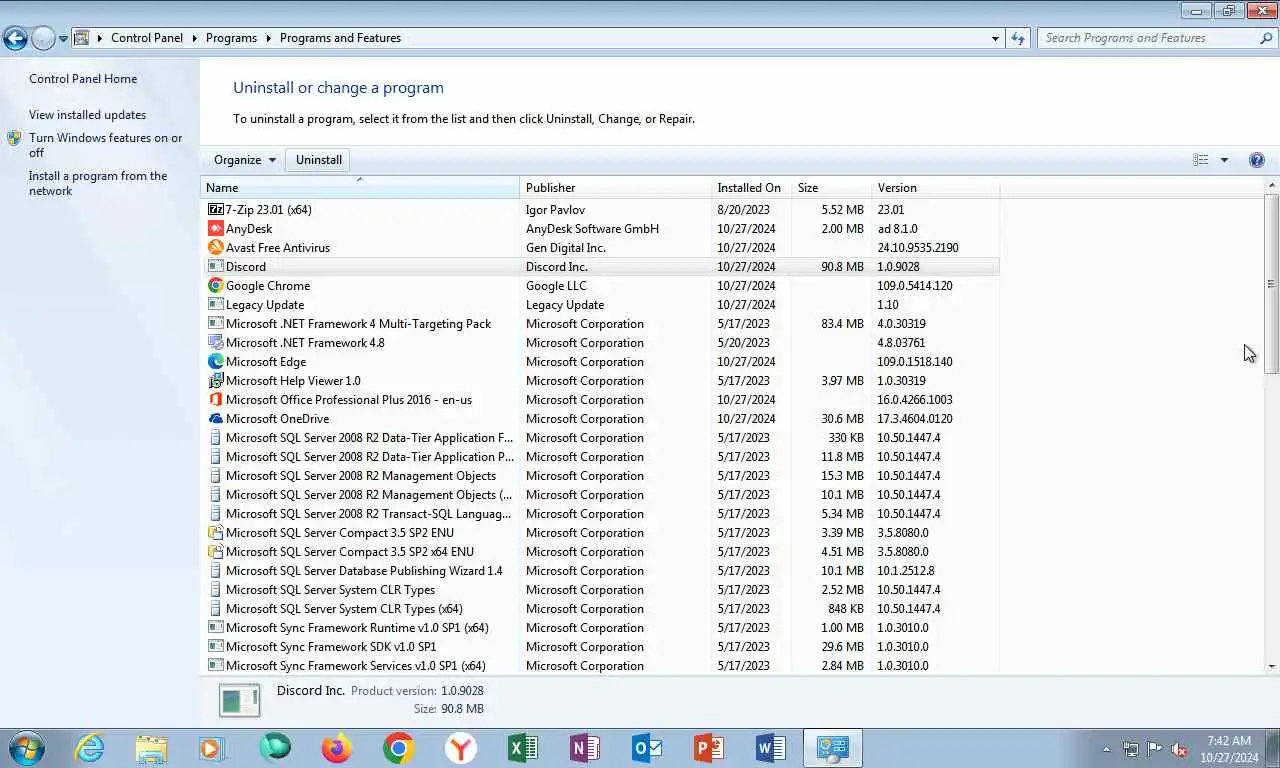Open PowerPoint from the taskbar
This screenshot has width=1280, height=768.
(709, 748)
